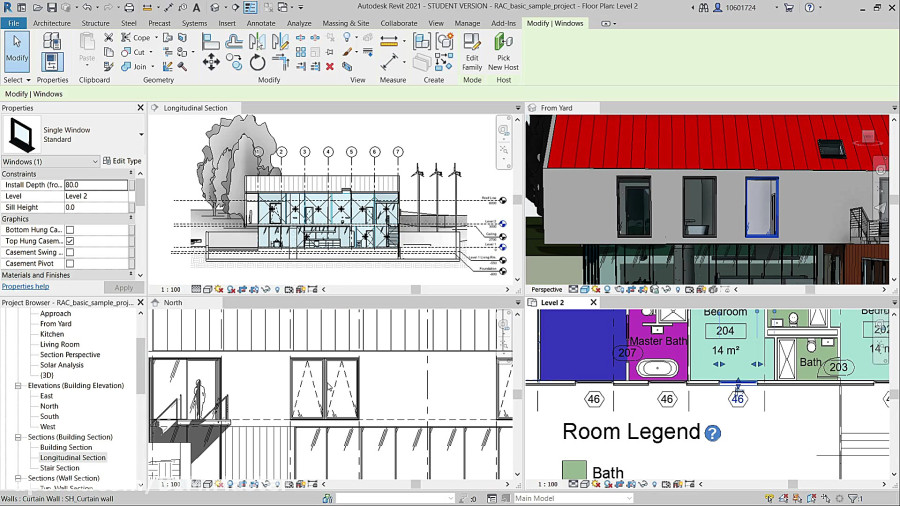Viewport: 900px width, 506px height.
Task: Switch to From Yard view tab
Action: 556,108
